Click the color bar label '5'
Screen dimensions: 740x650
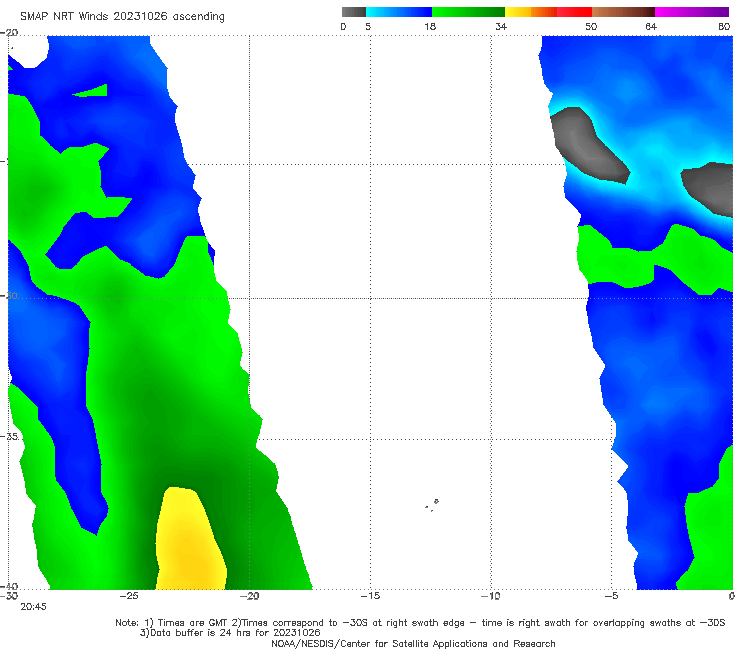click(x=368, y=26)
